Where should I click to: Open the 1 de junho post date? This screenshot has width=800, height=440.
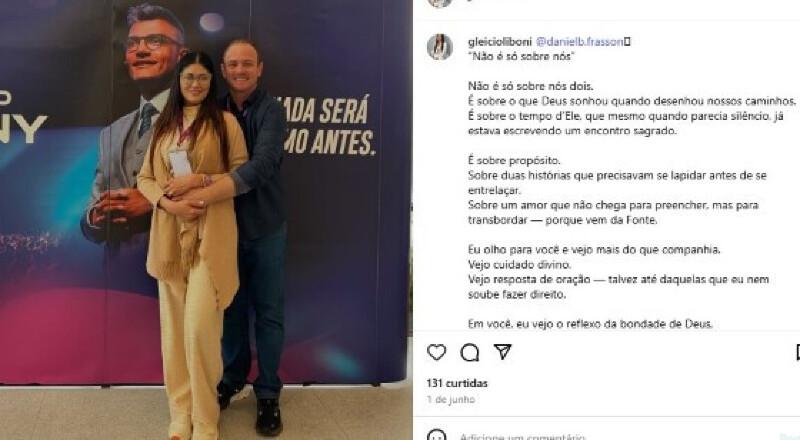[451, 399]
